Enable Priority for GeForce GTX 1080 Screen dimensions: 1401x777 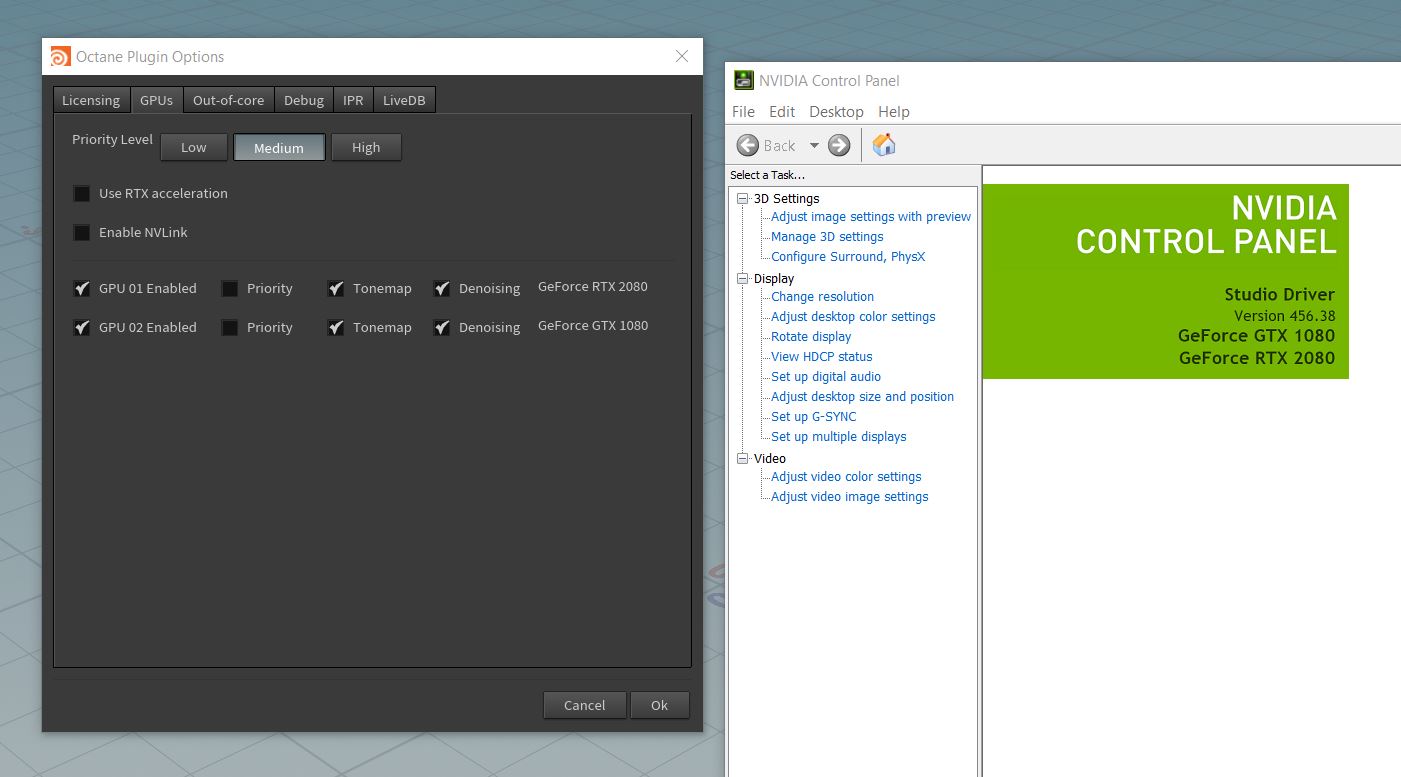pos(230,327)
